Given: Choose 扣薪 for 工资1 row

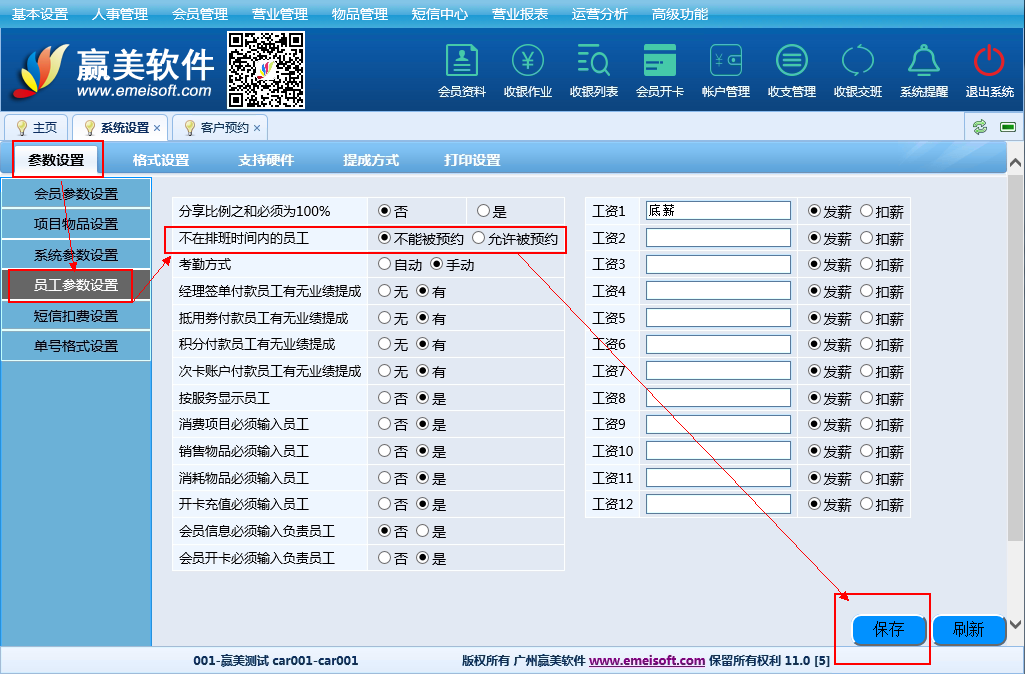Looking at the screenshot, I should pyautogui.click(x=866, y=211).
